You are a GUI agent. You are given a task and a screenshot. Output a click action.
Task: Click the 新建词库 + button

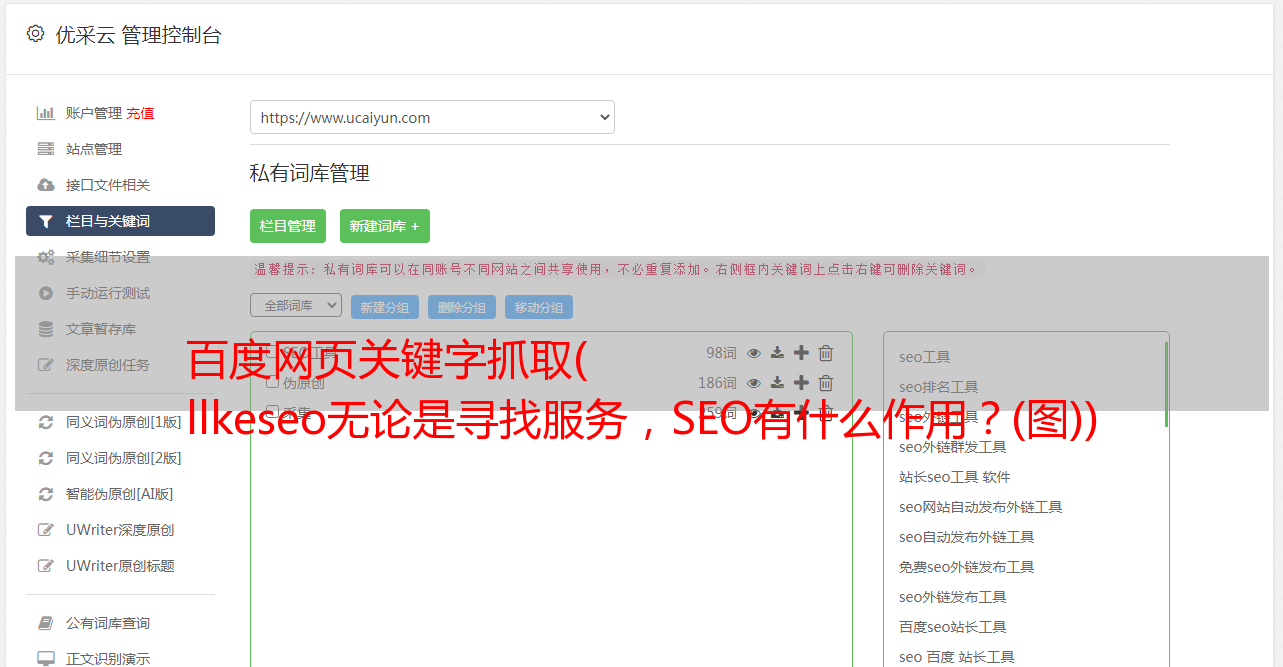click(385, 226)
